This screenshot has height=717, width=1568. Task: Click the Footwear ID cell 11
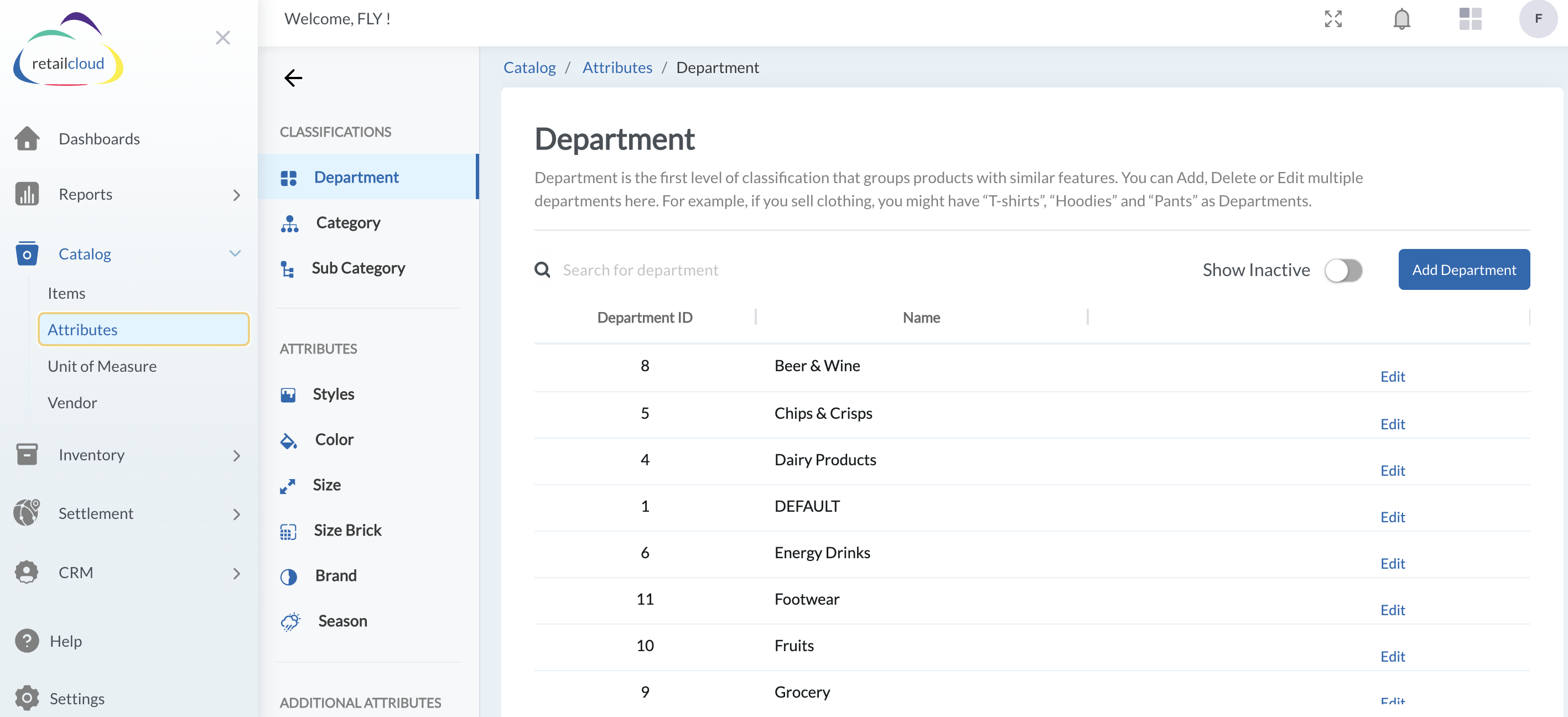coord(645,599)
